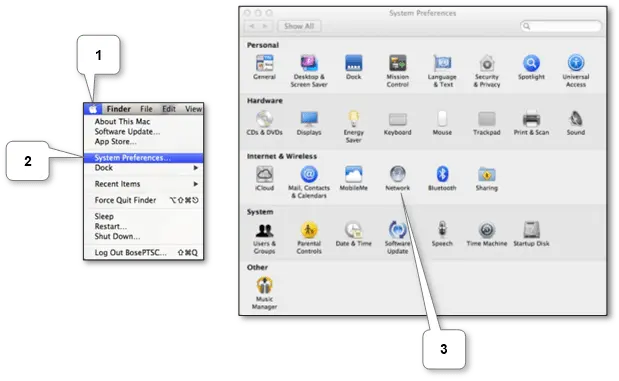
Task: Open Sharing preferences
Action: 487,178
